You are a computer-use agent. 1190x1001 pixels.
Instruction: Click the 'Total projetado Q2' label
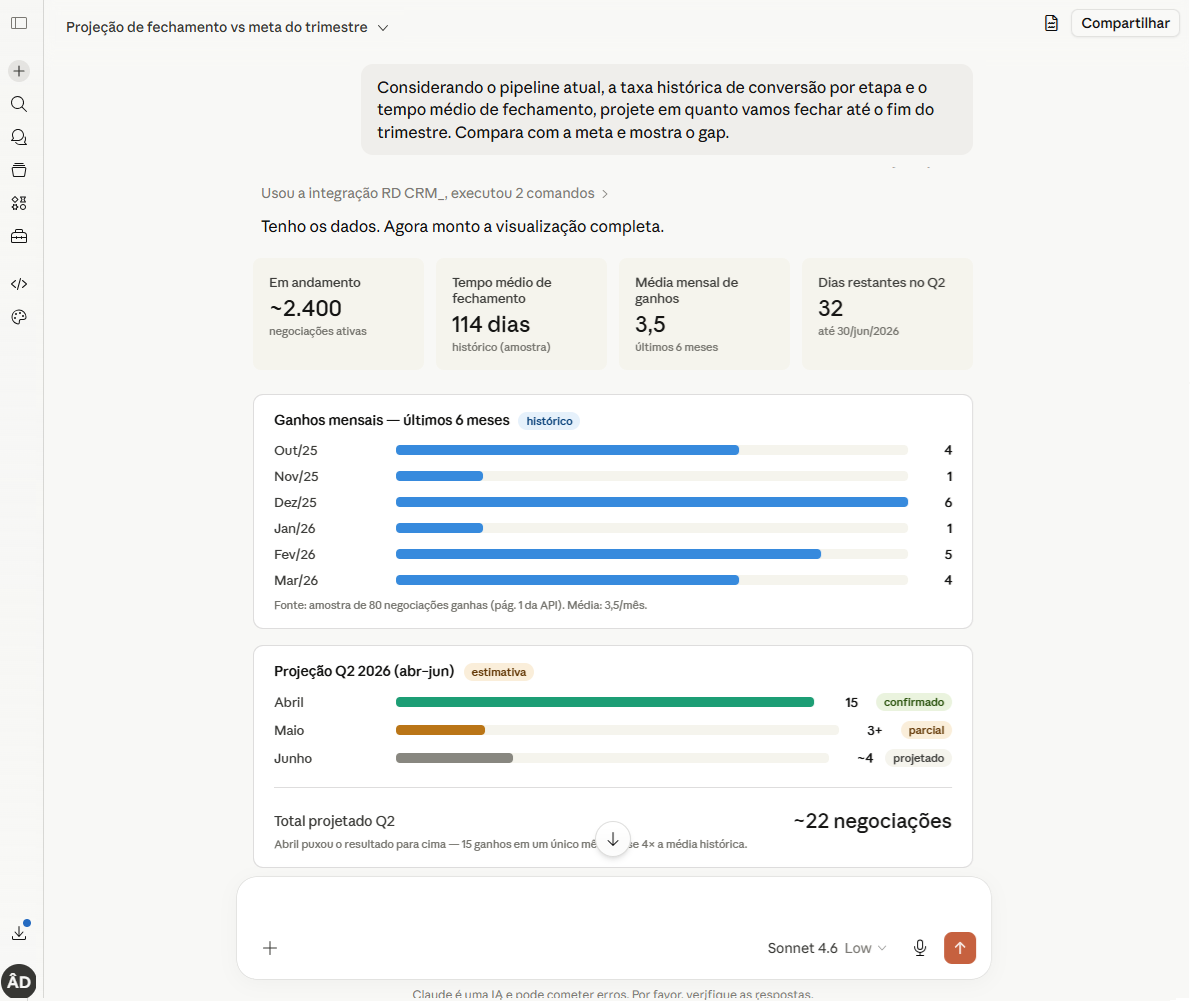pos(334,821)
